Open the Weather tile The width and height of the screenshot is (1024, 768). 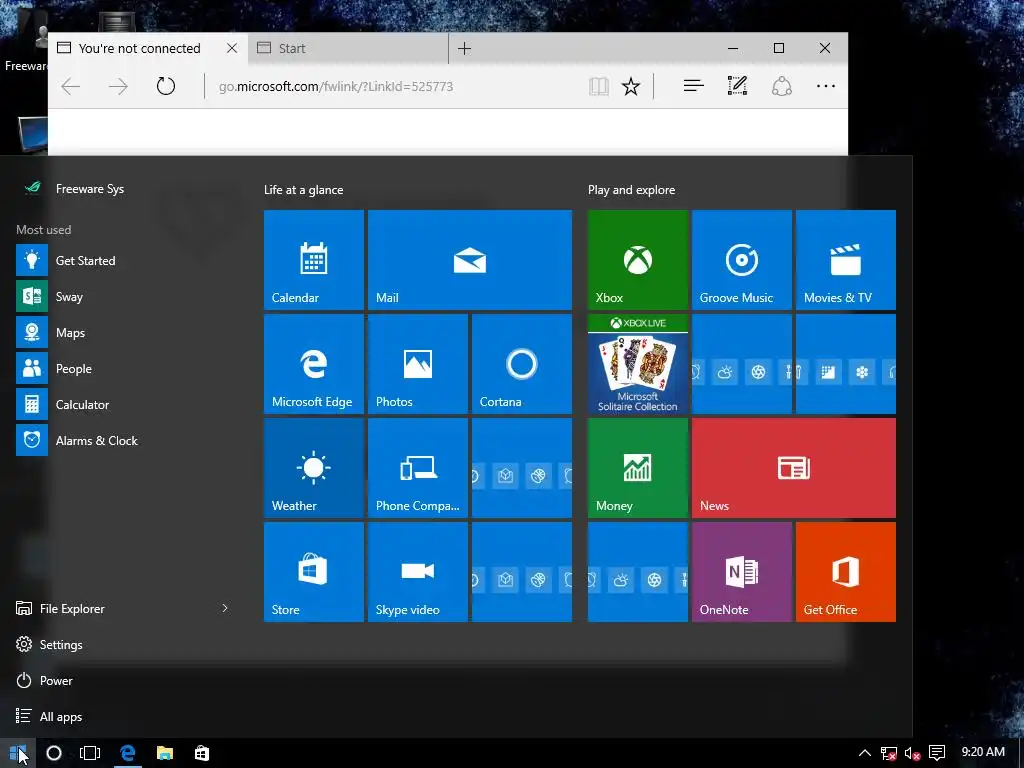click(313, 468)
